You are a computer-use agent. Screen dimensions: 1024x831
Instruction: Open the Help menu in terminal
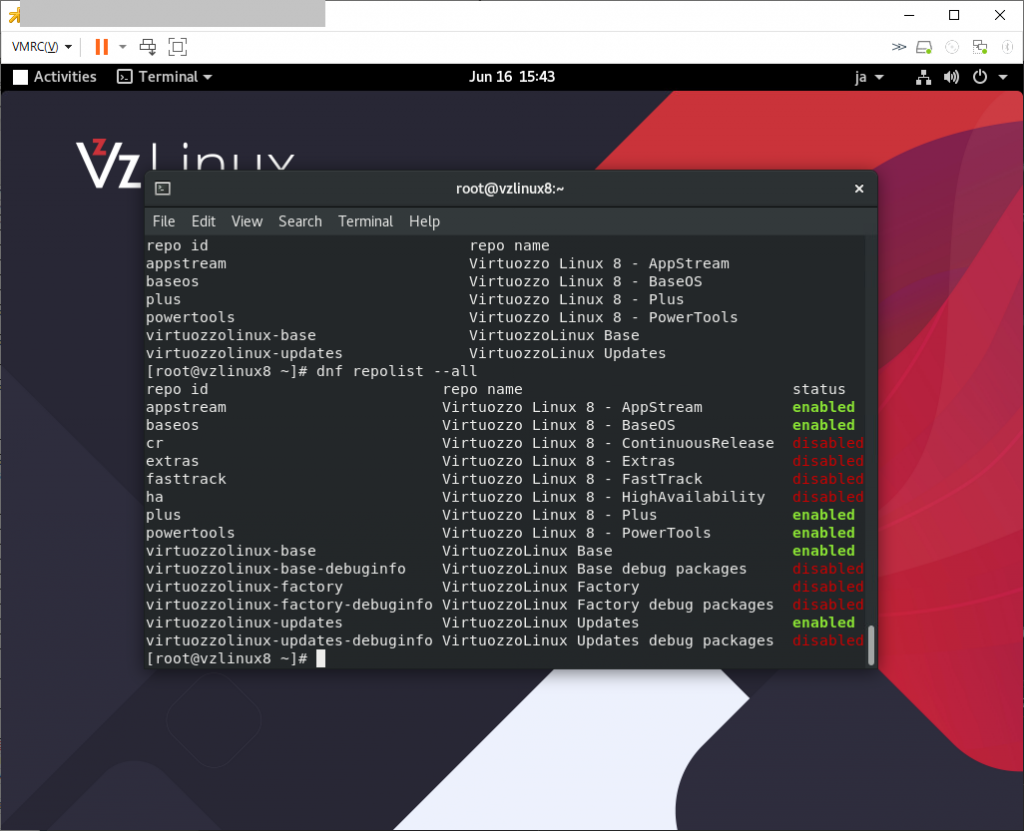click(x=424, y=221)
